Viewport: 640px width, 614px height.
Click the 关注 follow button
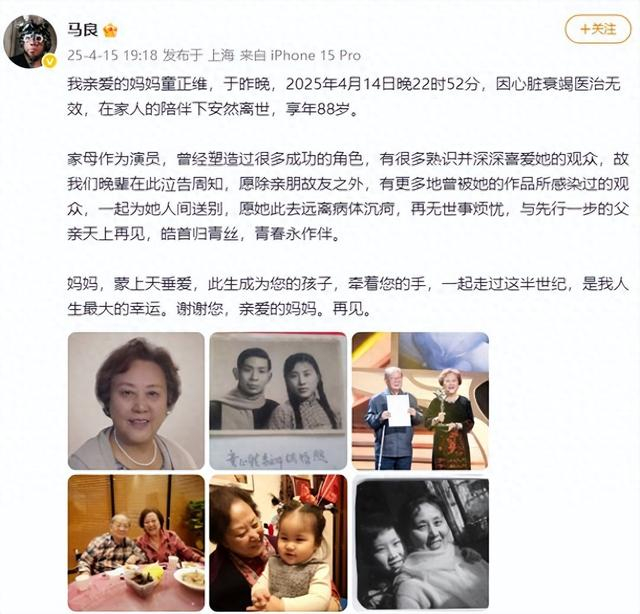point(598,29)
